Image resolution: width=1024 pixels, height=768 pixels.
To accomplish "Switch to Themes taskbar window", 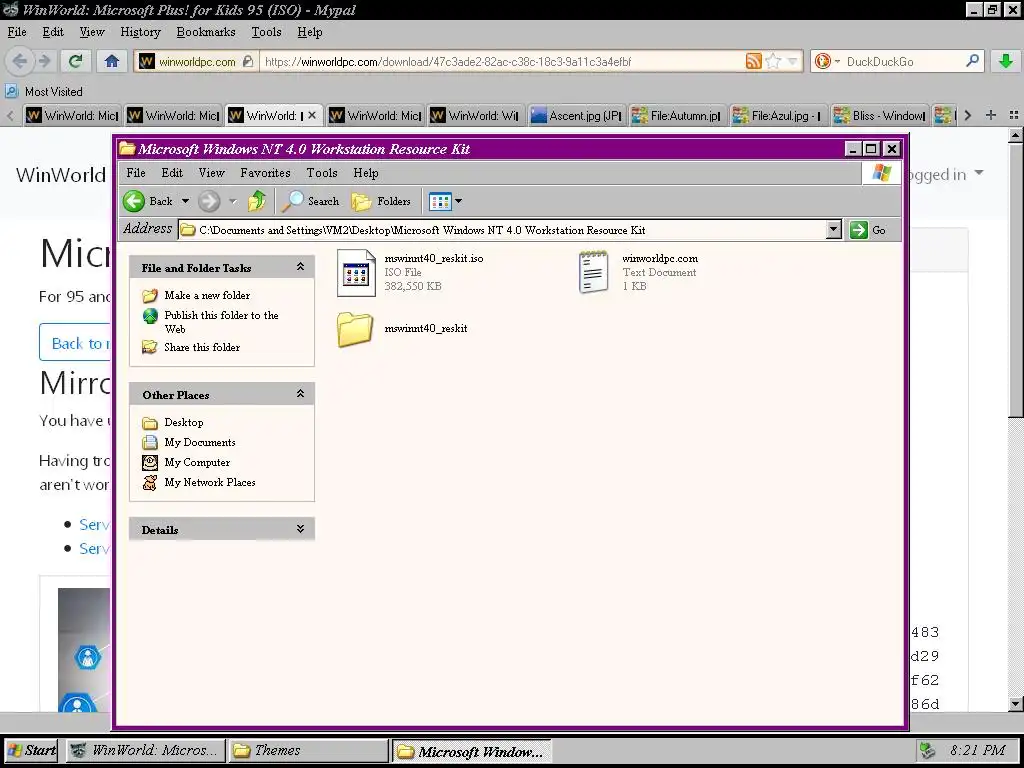I will pyautogui.click(x=308, y=750).
